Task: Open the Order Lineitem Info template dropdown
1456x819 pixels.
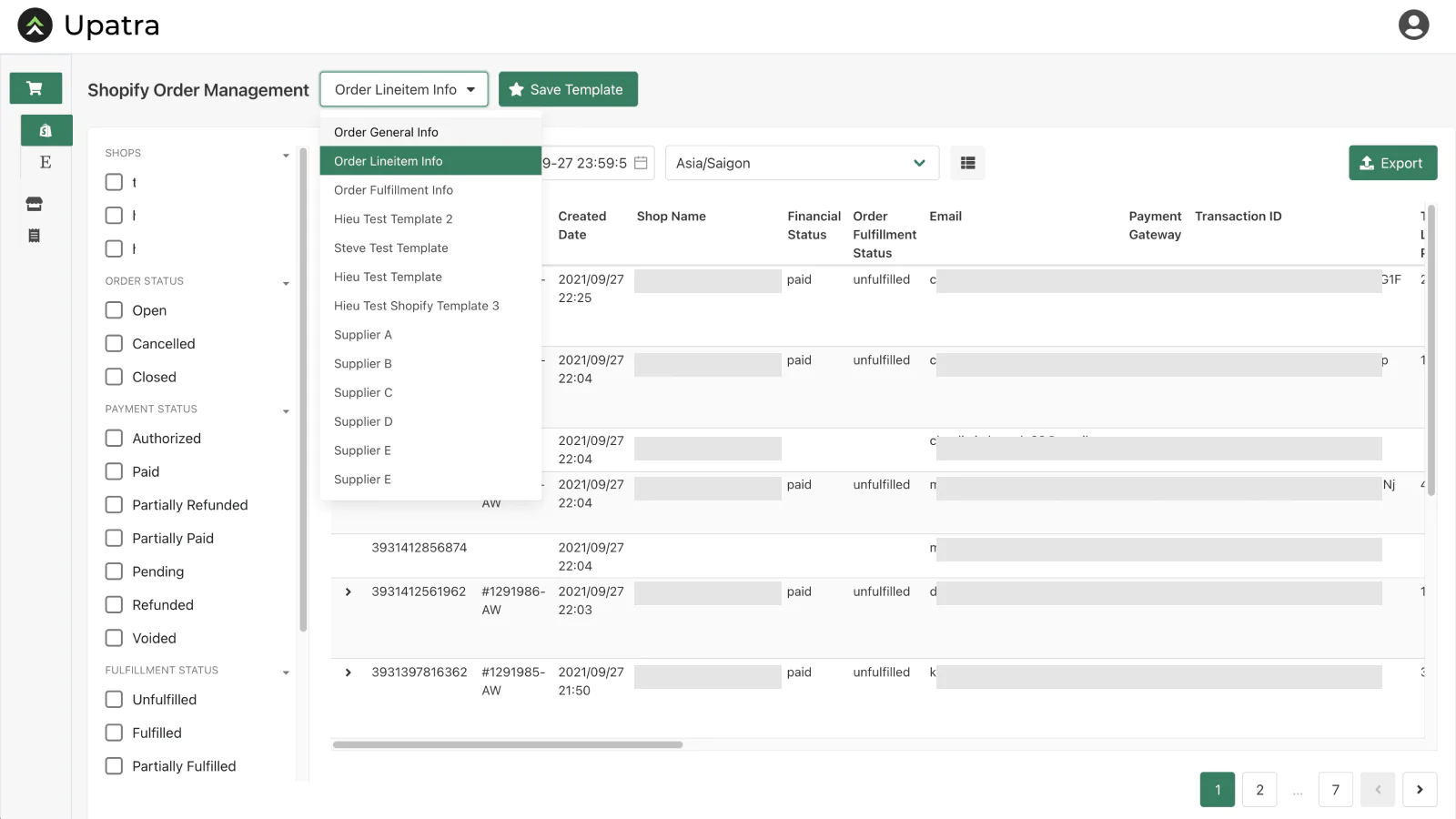Action: point(404,89)
